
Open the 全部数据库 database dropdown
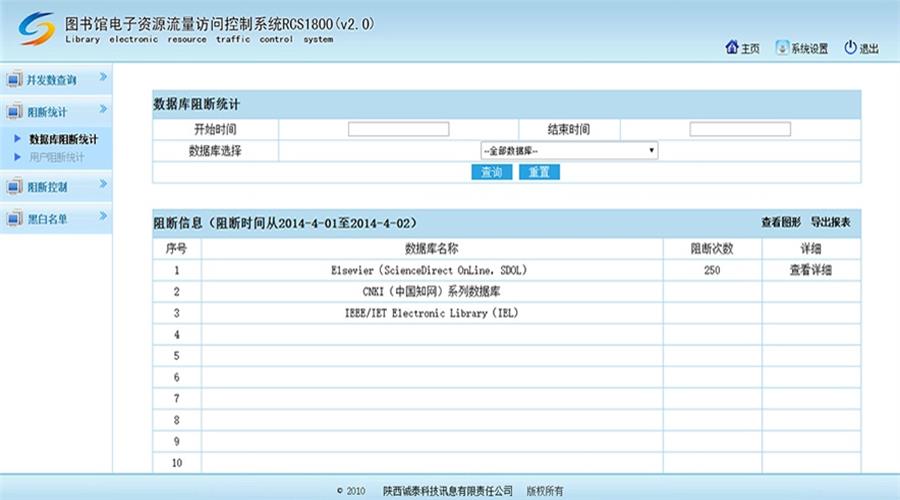pos(568,150)
